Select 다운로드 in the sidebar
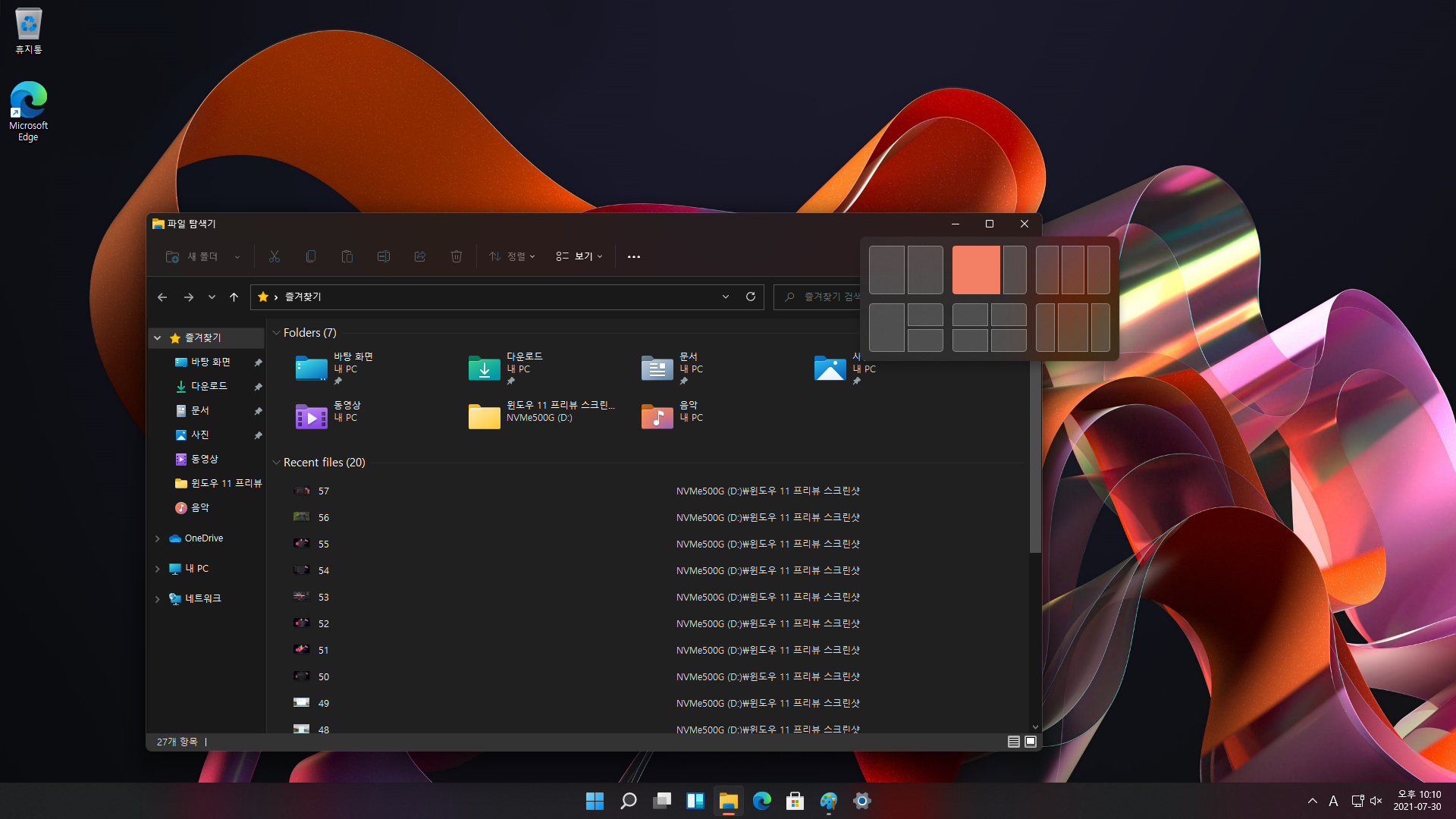1456x819 pixels. click(209, 387)
